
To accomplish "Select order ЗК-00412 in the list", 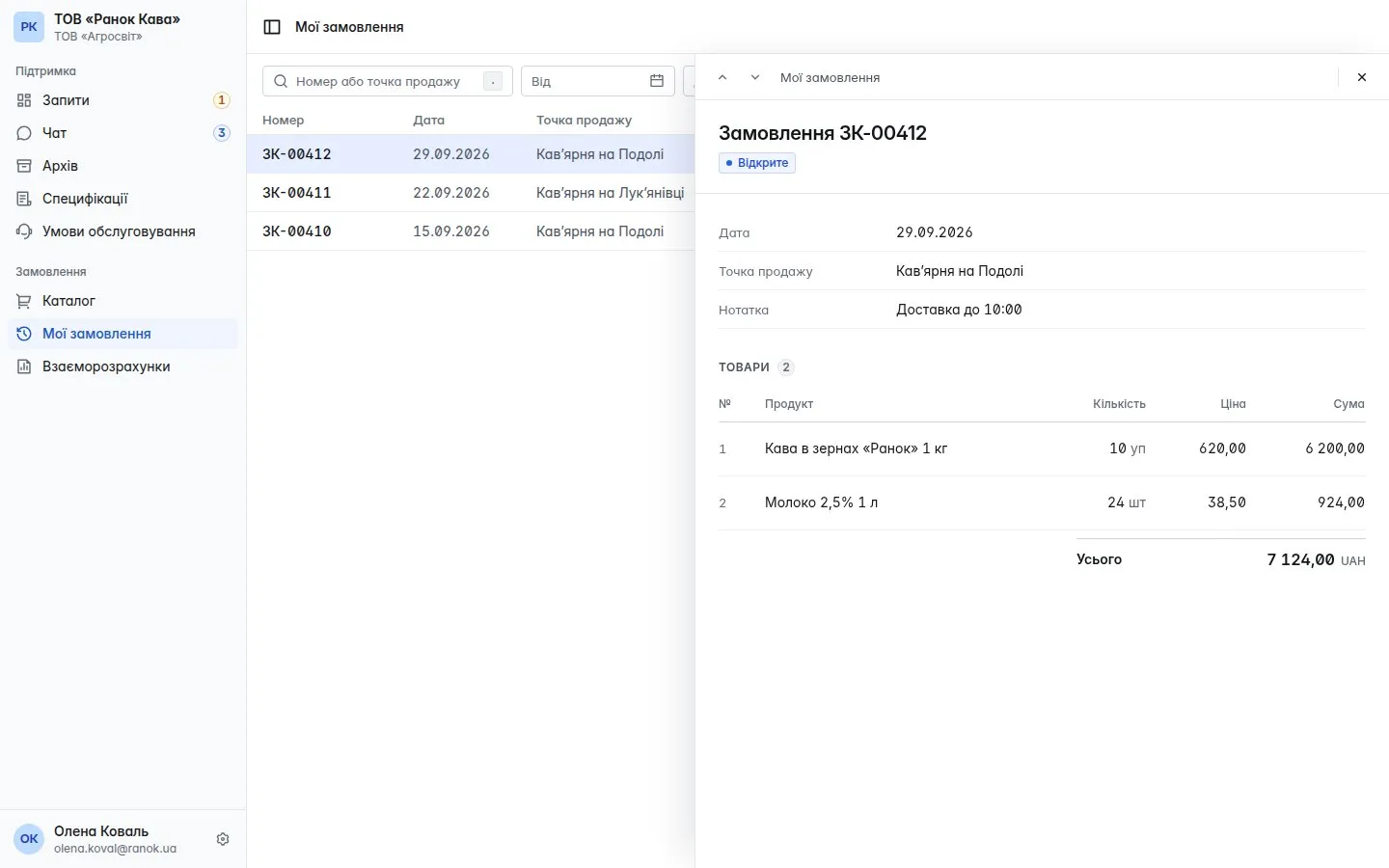I will pos(471,154).
